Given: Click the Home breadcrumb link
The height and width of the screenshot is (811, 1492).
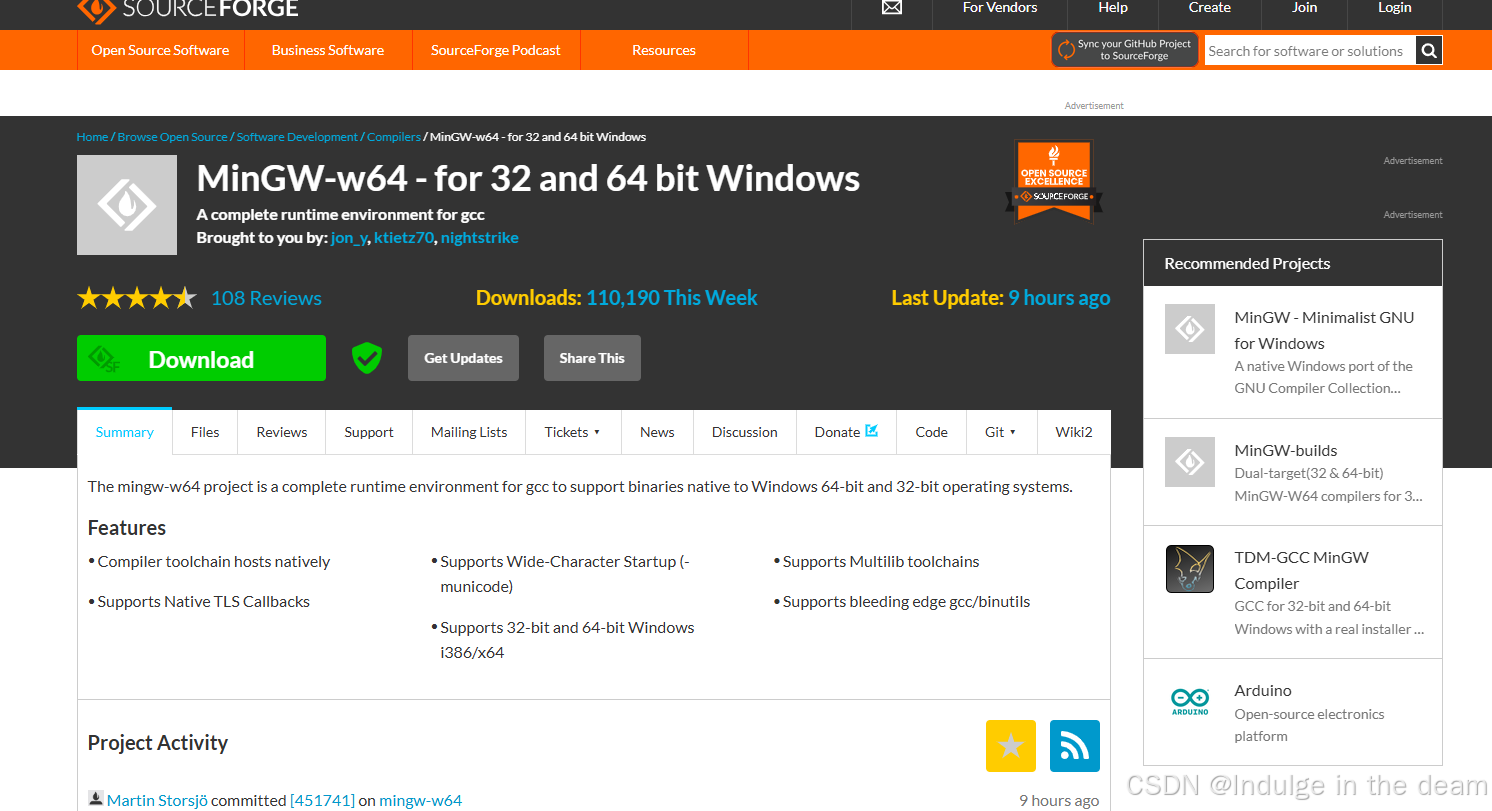Looking at the screenshot, I should click(92, 137).
